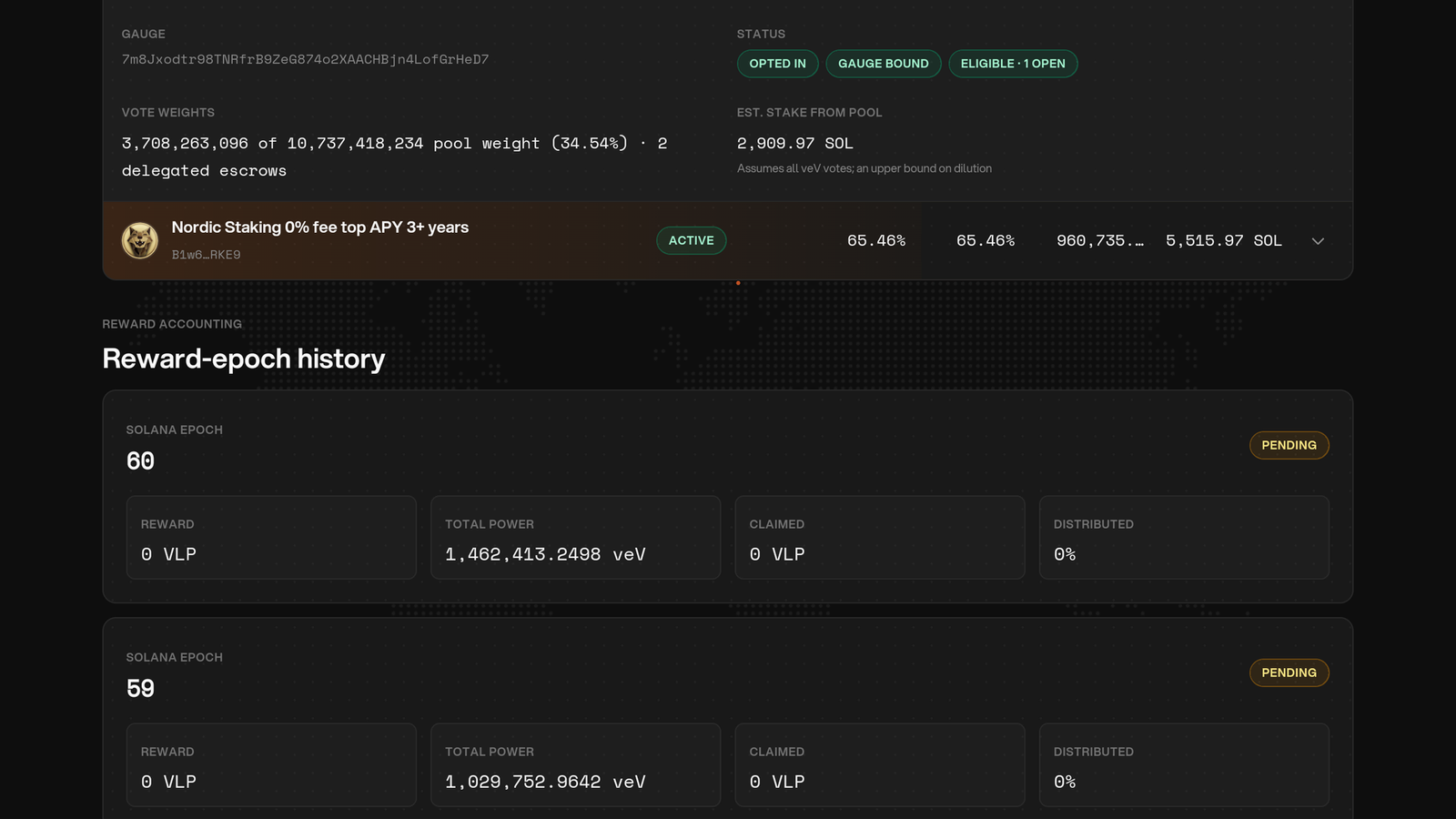This screenshot has width=1456, height=819.
Task: Click the epoch 59 Distributed 0% value
Action: pyautogui.click(x=1065, y=782)
